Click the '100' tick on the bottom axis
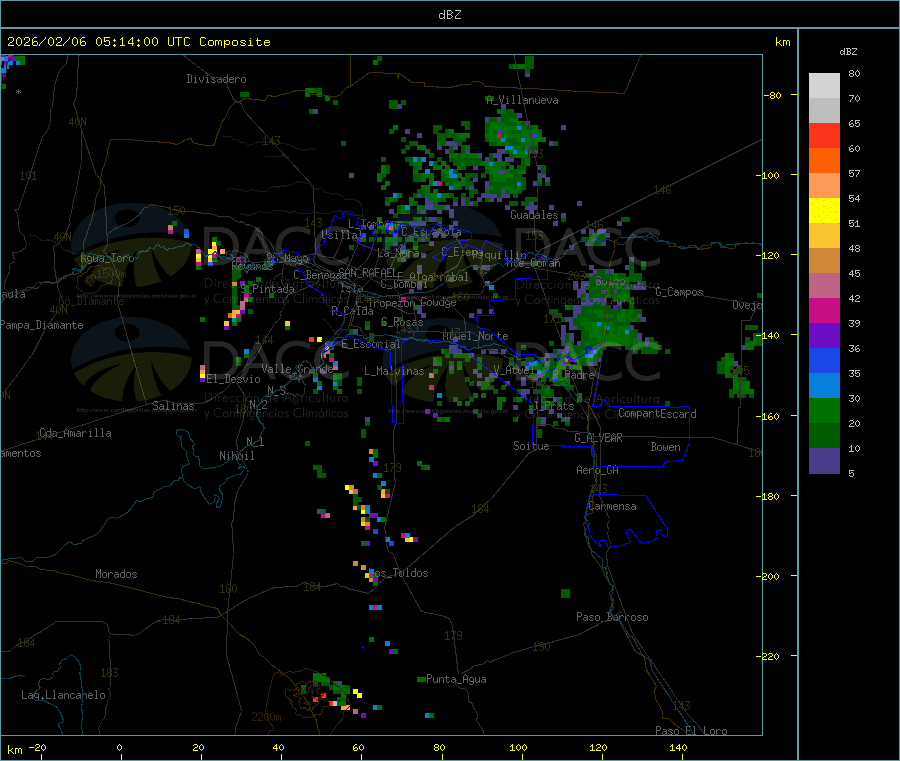 tap(518, 747)
